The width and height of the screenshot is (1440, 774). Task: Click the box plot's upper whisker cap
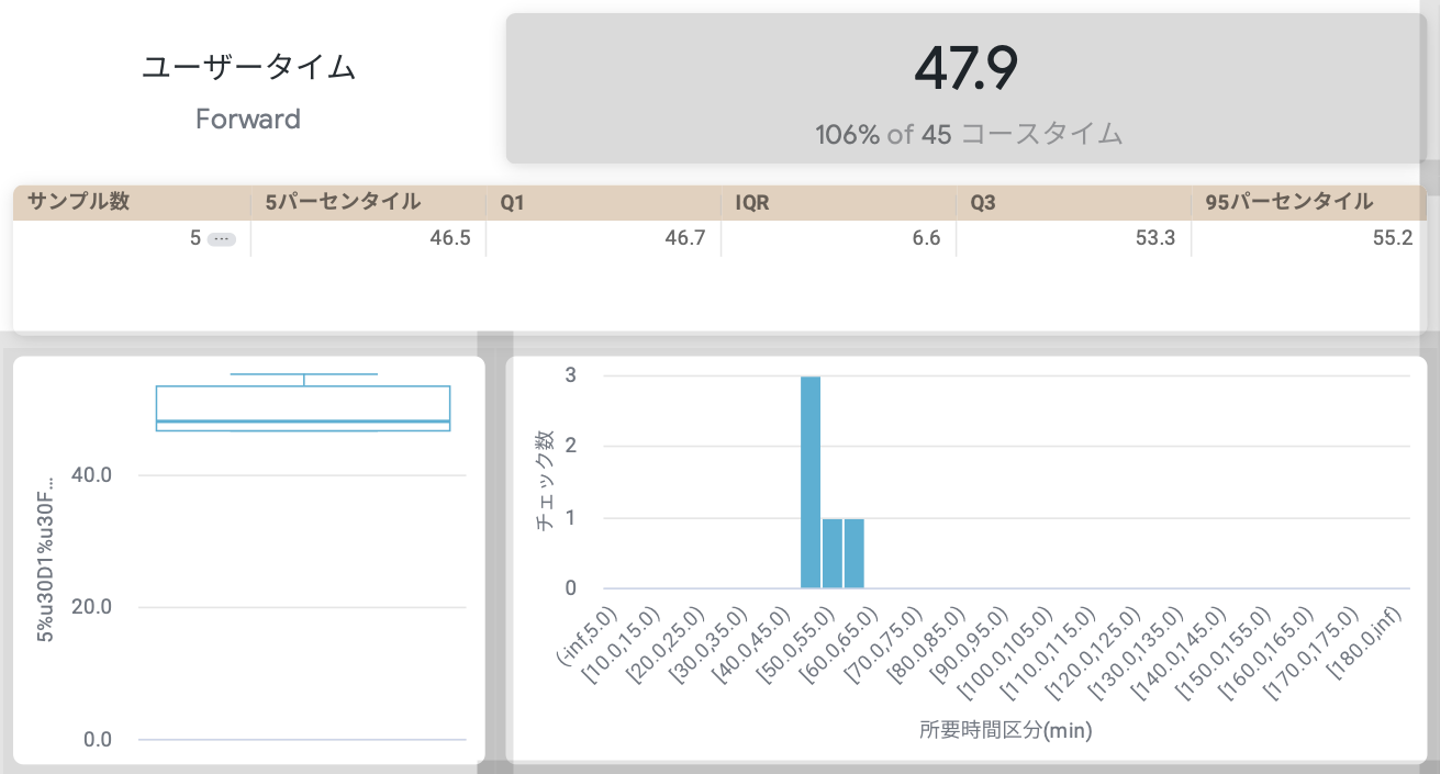coord(303,374)
